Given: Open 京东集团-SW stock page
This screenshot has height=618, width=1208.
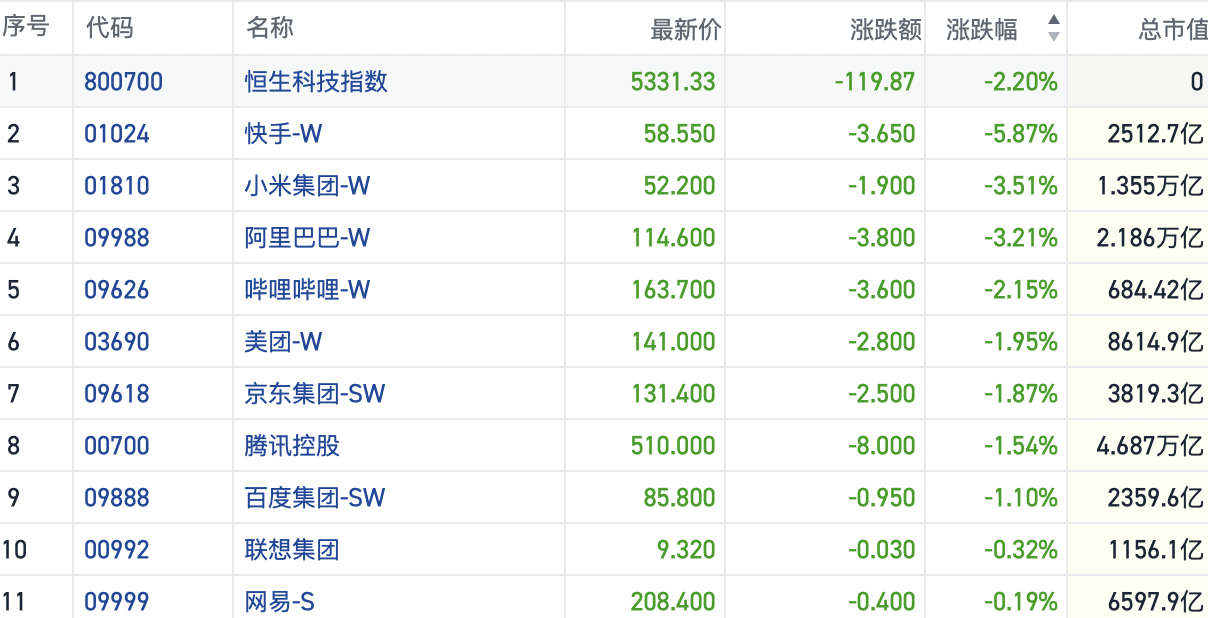Looking at the screenshot, I should click(315, 393).
